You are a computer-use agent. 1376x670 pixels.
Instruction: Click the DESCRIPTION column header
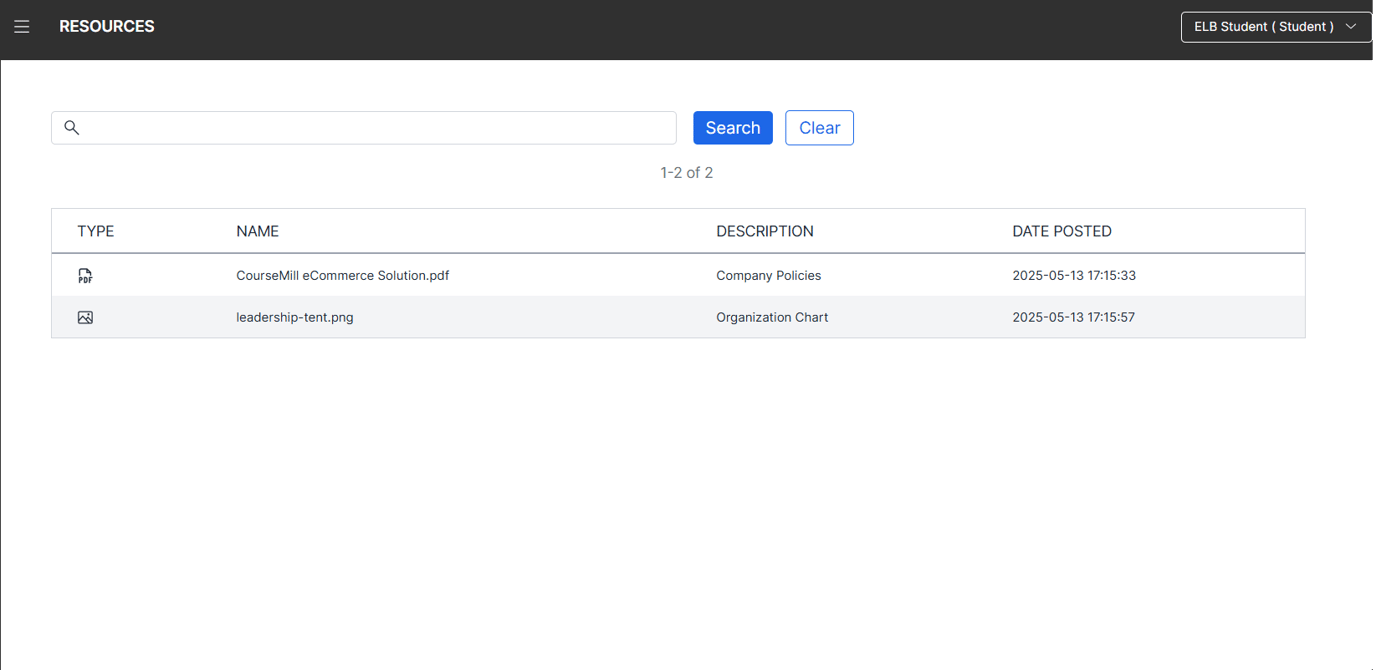(x=765, y=231)
